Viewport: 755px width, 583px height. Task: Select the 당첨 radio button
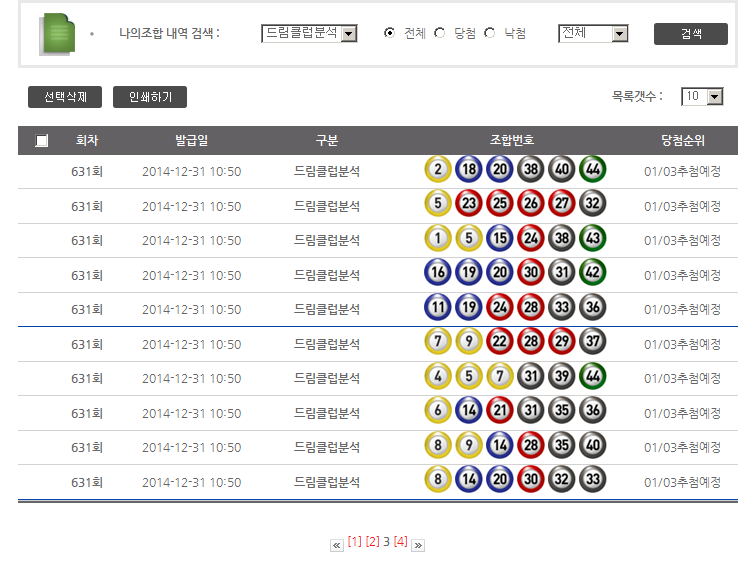[440, 33]
